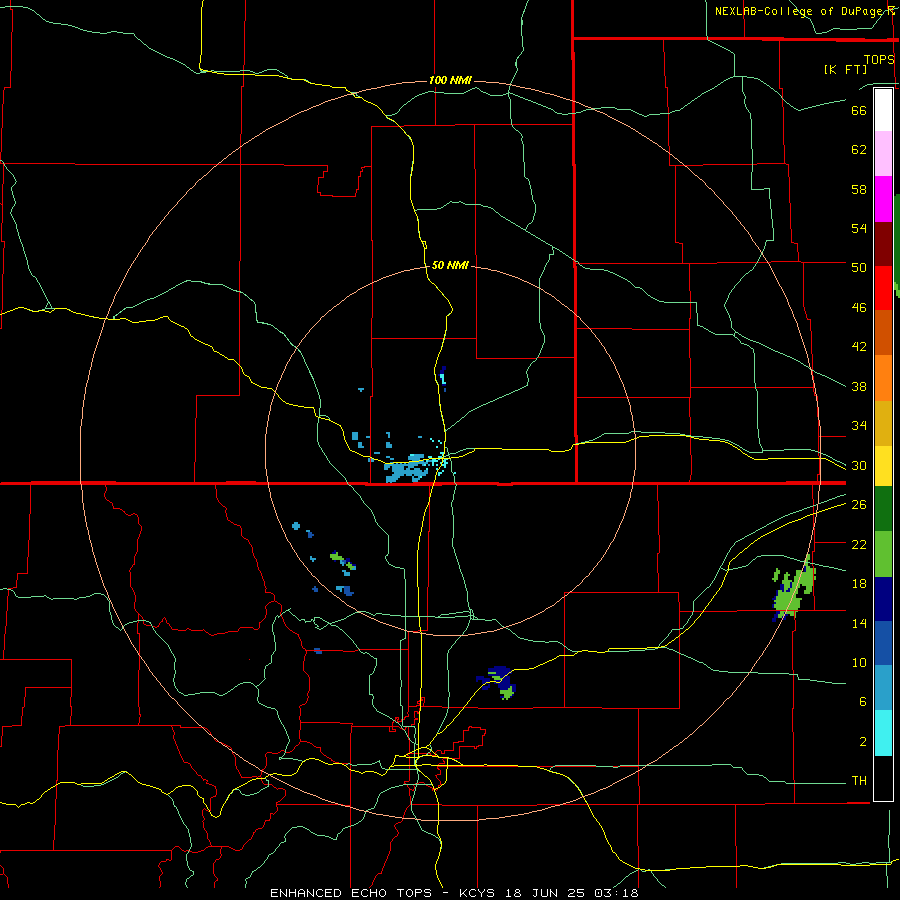Select the light blue legend swatch
Screen dimensions: 900x900
pos(883,688)
